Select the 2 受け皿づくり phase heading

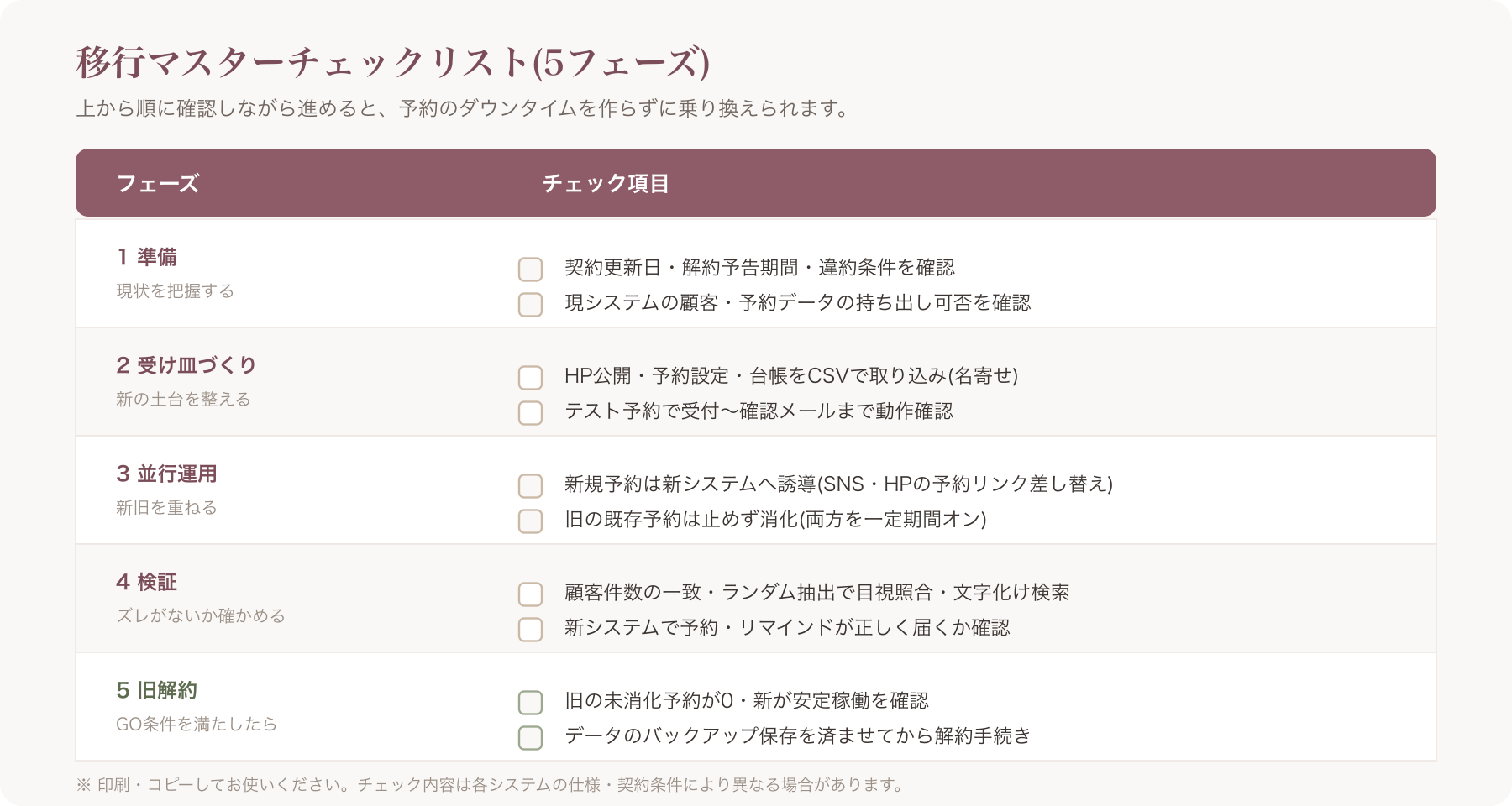(186, 365)
